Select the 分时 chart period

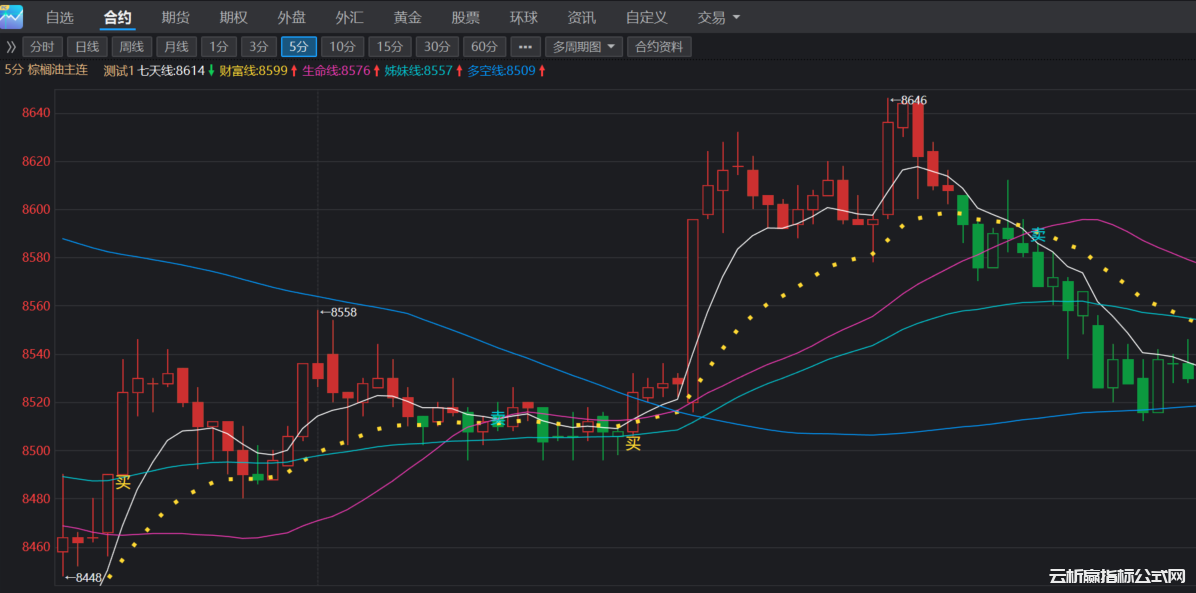click(x=43, y=47)
